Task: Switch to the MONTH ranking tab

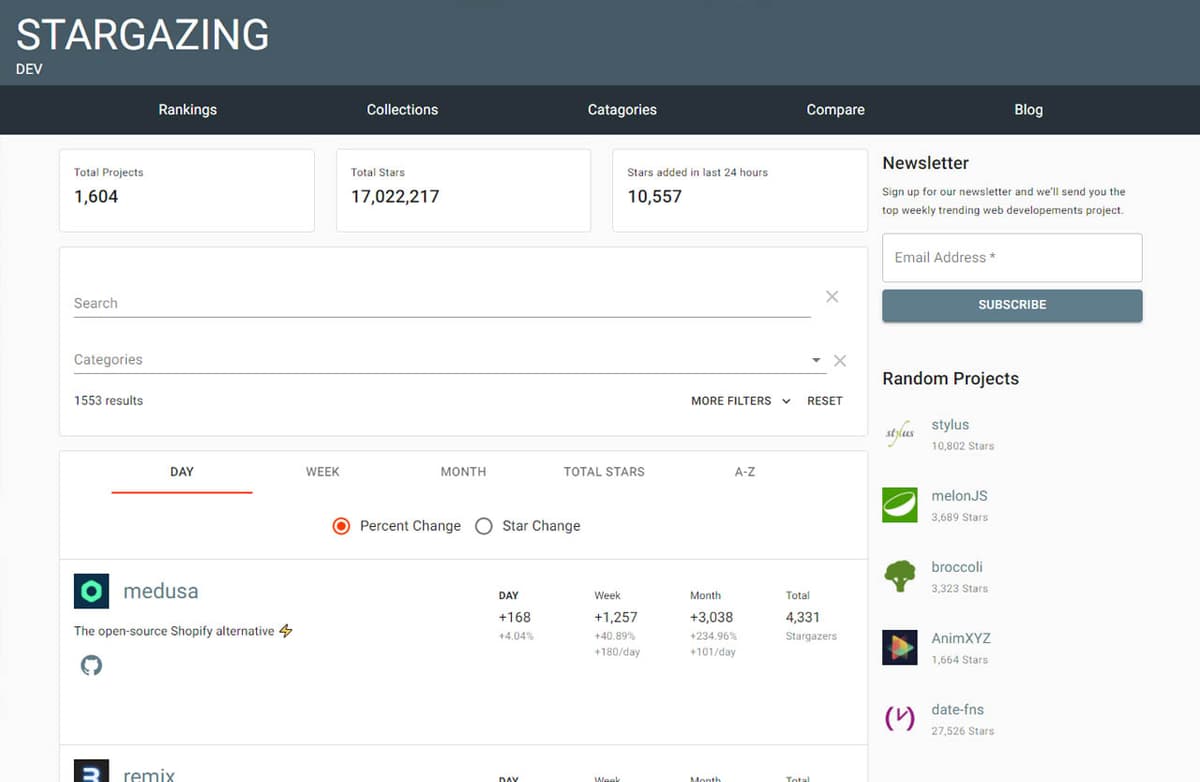Action: [x=463, y=472]
